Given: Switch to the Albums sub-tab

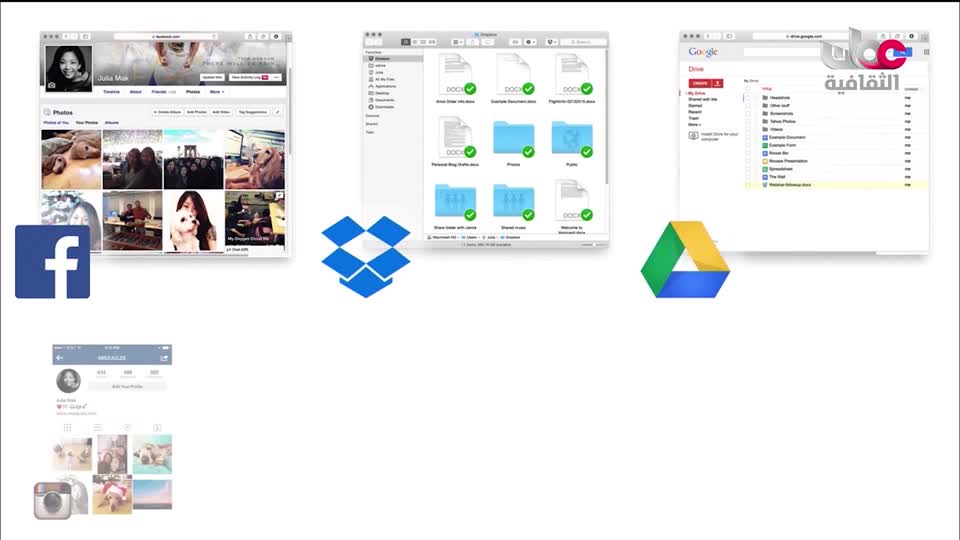Looking at the screenshot, I should pyautogui.click(x=111, y=122).
